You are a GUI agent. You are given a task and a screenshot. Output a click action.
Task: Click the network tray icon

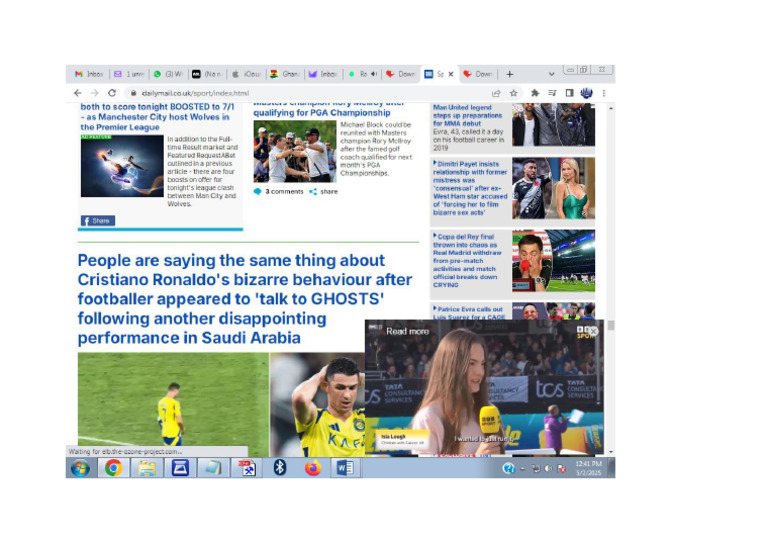click(535, 469)
